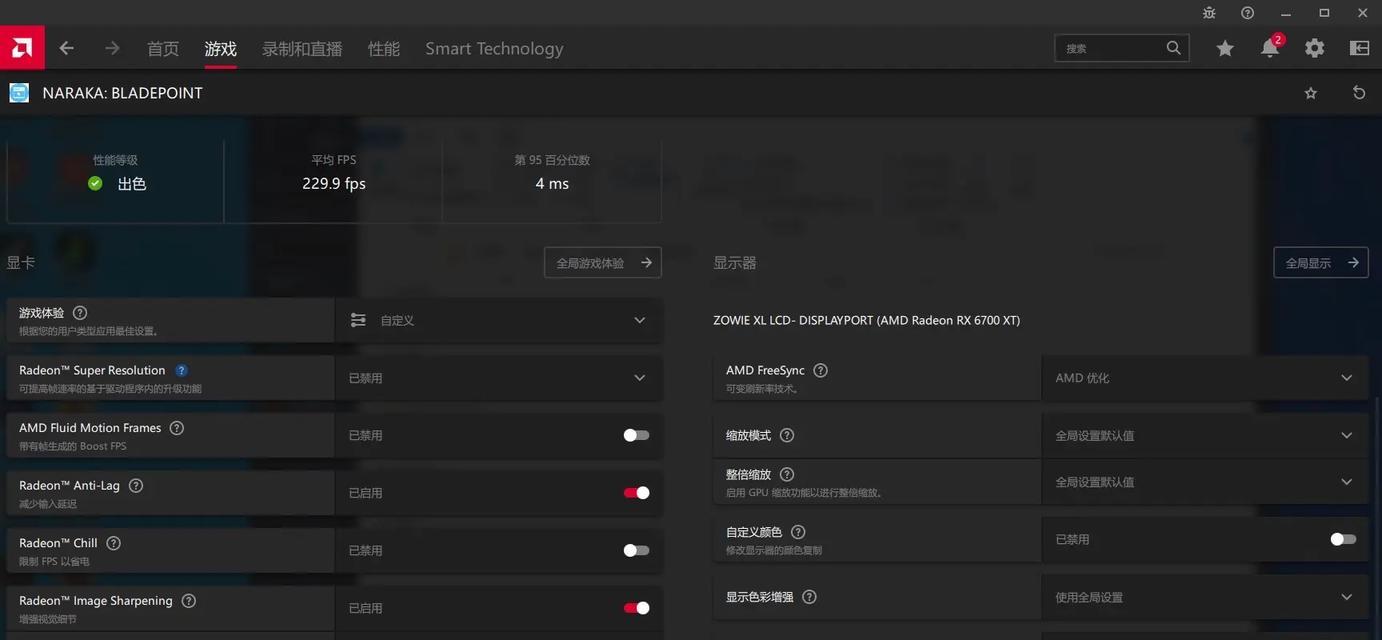Open AMD FreeSync AMD 优化 dropdown
Screen dimensions: 1382x640
click(1205, 378)
